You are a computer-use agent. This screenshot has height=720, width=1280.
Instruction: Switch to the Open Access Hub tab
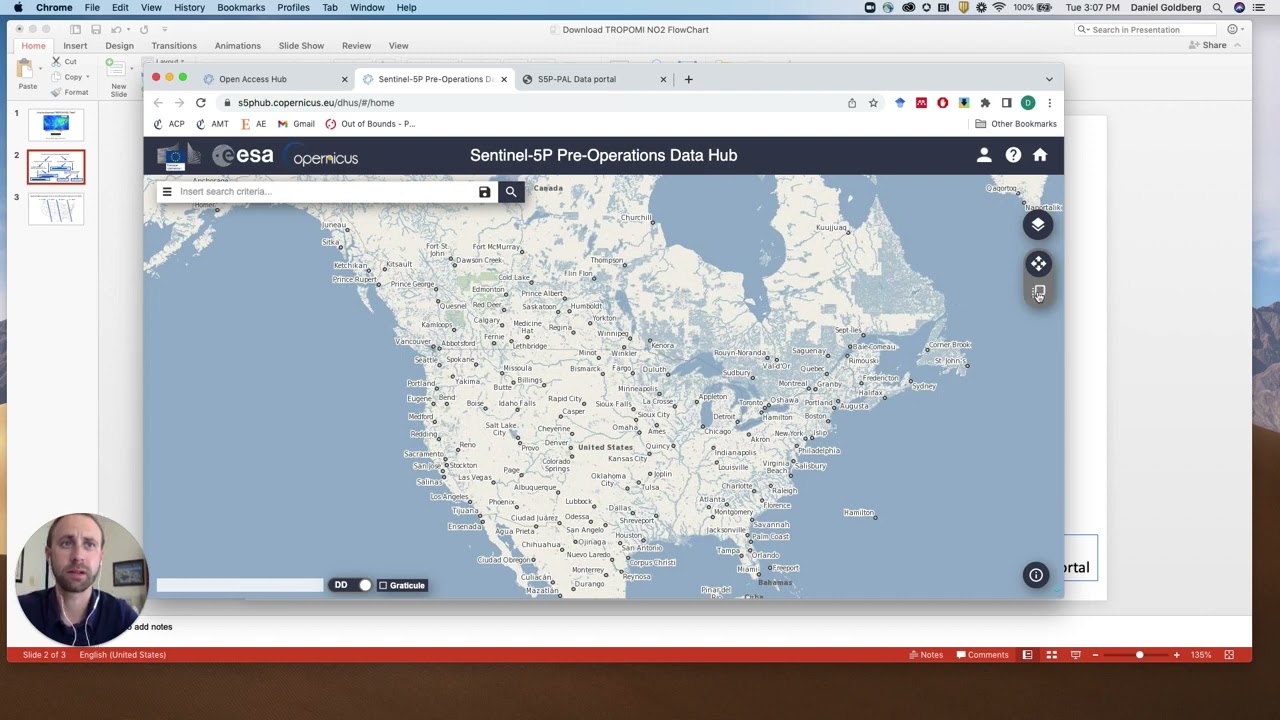point(252,79)
